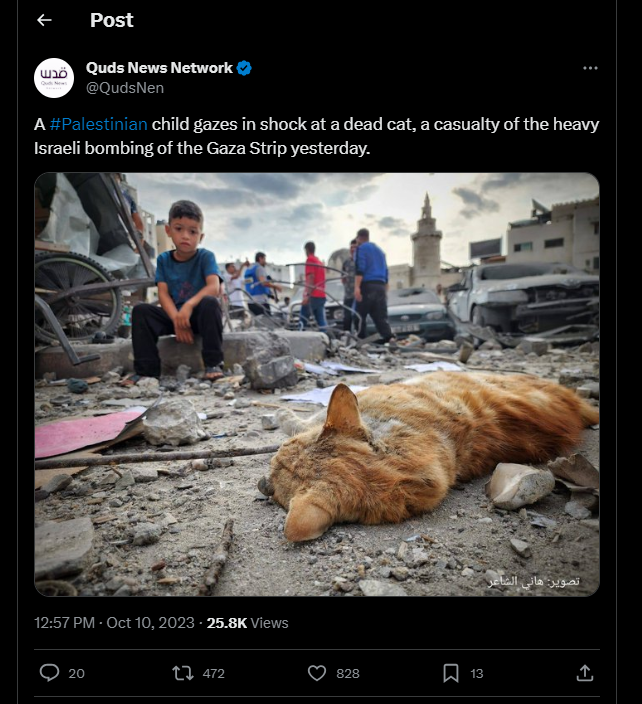Go back using the arrow icon
This screenshot has width=642, height=704.
coord(44,20)
